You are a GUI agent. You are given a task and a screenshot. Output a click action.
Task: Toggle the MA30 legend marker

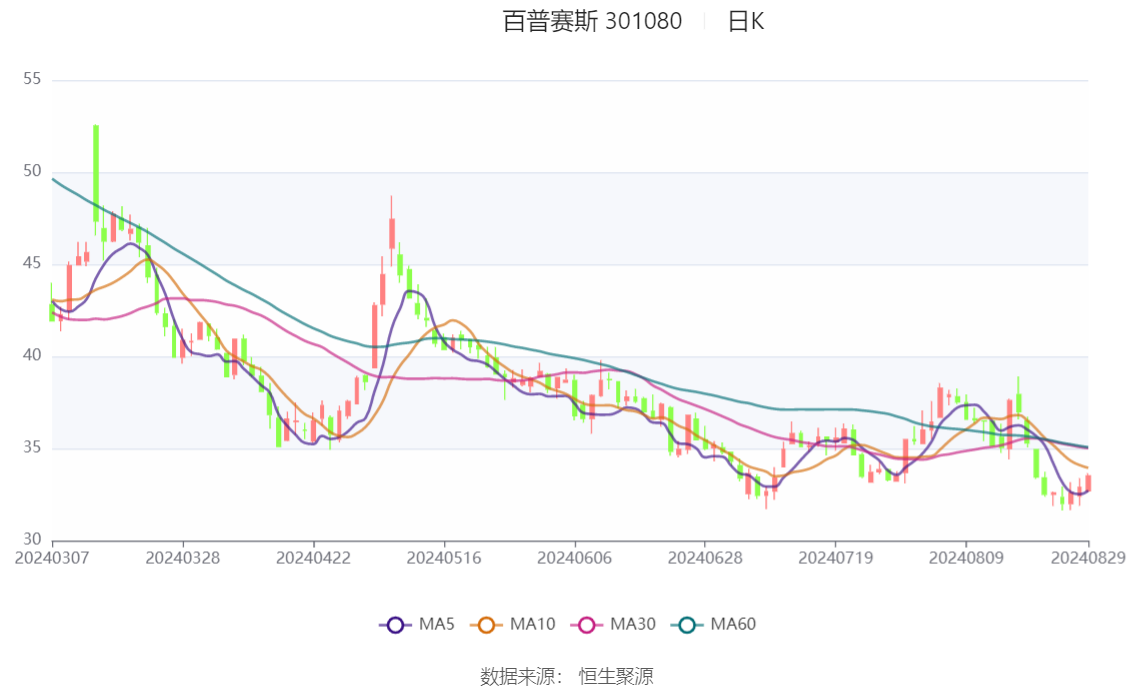point(587,625)
